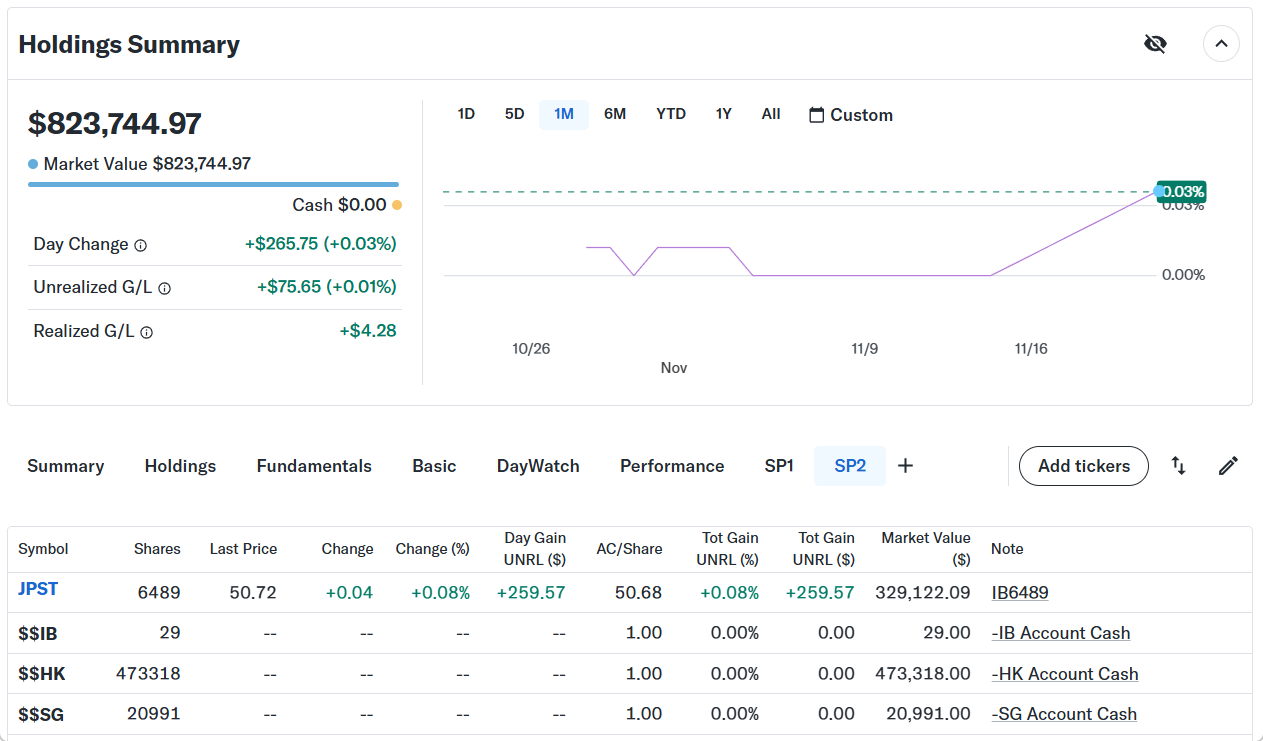1263x741 pixels.
Task: Select the 6M chart range
Action: (x=615, y=114)
